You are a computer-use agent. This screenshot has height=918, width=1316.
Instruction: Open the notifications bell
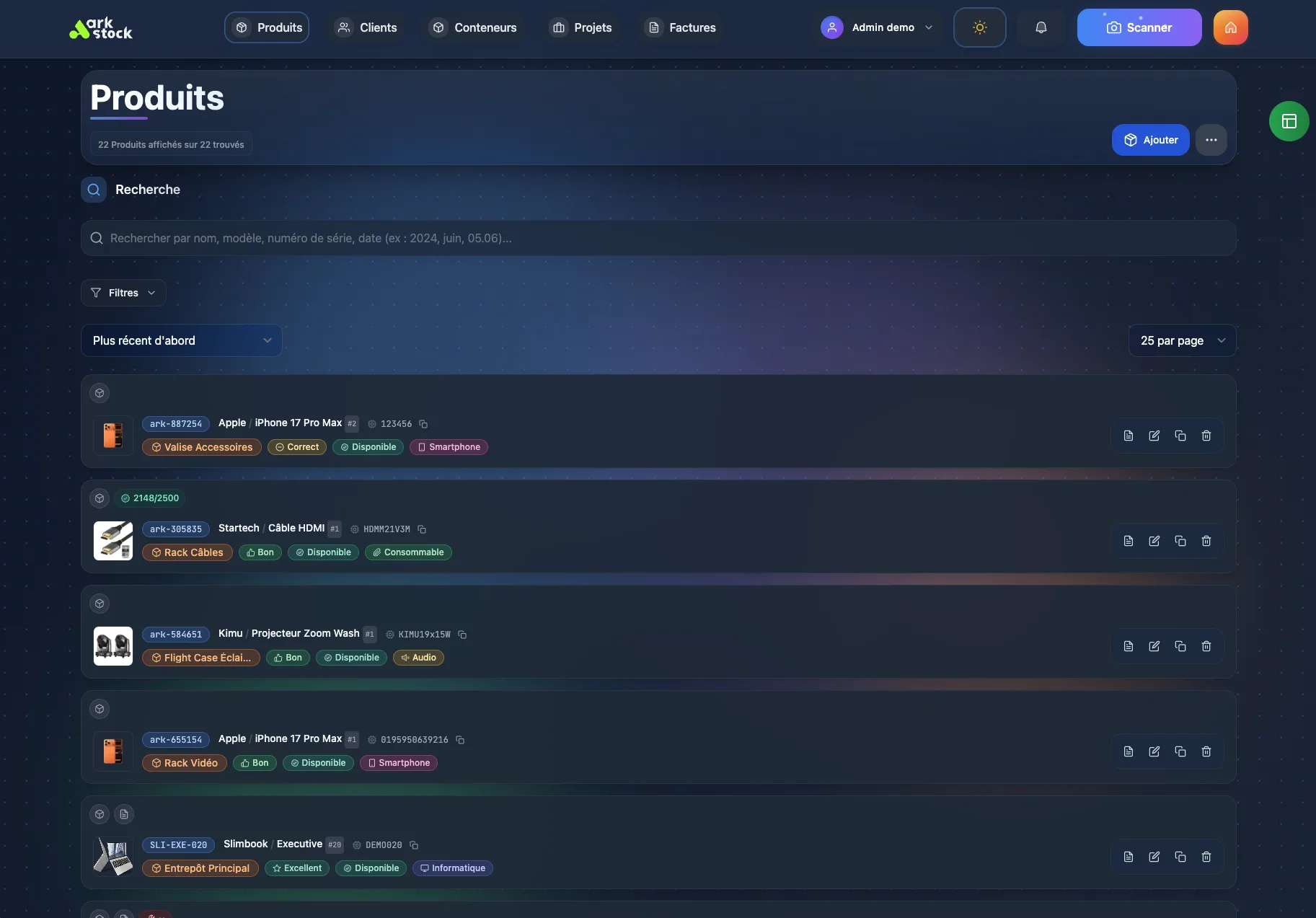coord(1041,27)
